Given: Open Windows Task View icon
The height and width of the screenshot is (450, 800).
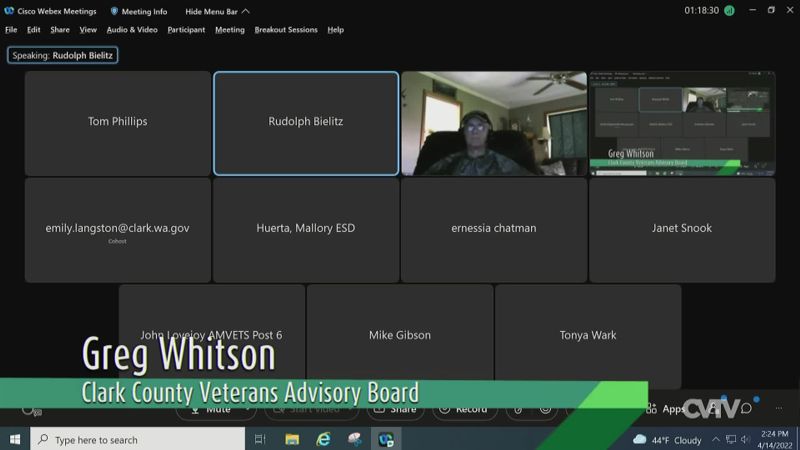Looking at the screenshot, I should [260, 439].
